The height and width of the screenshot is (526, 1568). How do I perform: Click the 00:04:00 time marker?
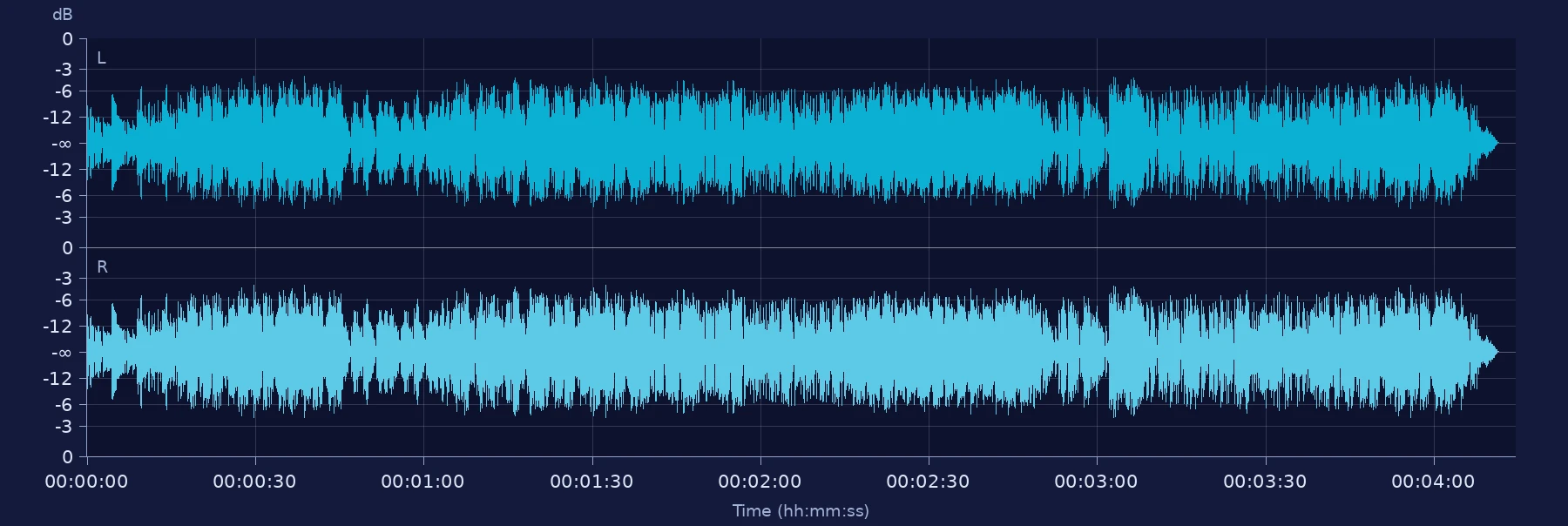click(1433, 482)
